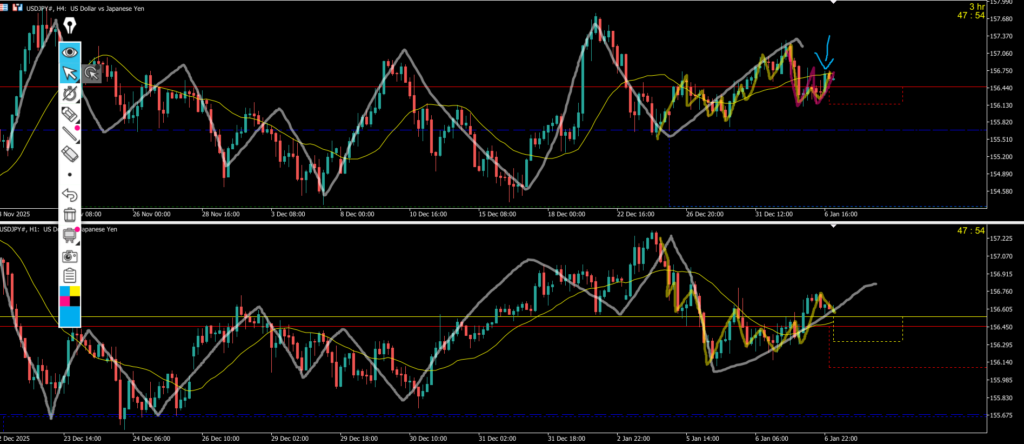1024x444 pixels.
Task: Clear drawings with the trash can icon
Action: point(70,214)
